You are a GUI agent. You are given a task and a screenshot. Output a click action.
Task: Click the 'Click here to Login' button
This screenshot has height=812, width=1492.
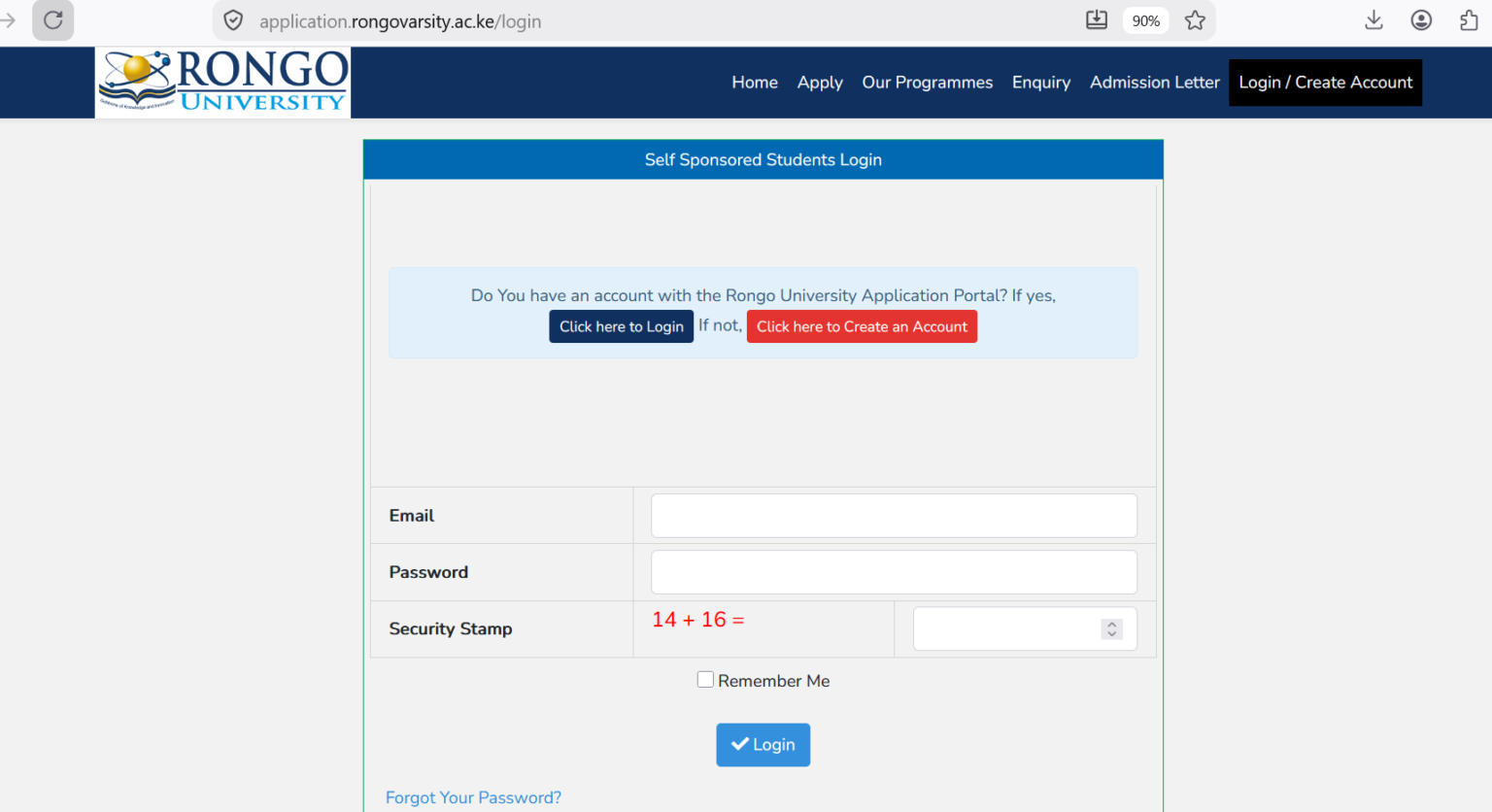pyautogui.click(x=622, y=326)
